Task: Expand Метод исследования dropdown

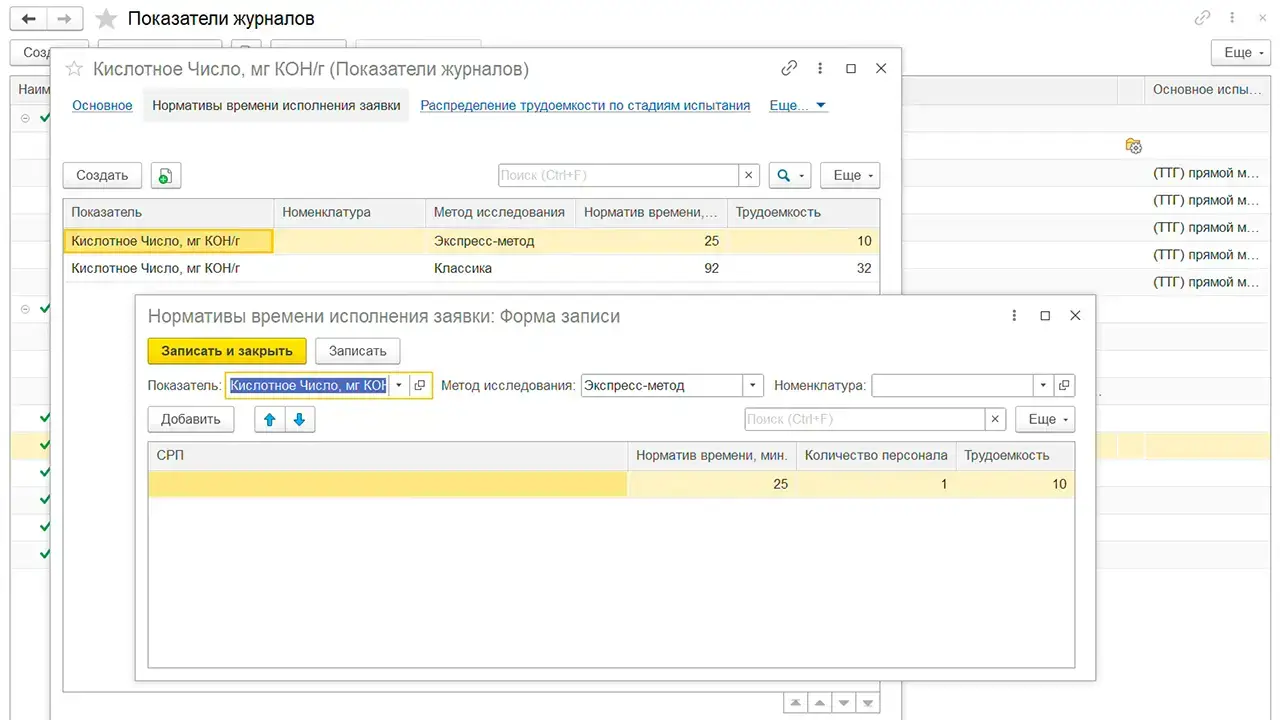Action: click(x=752, y=385)
